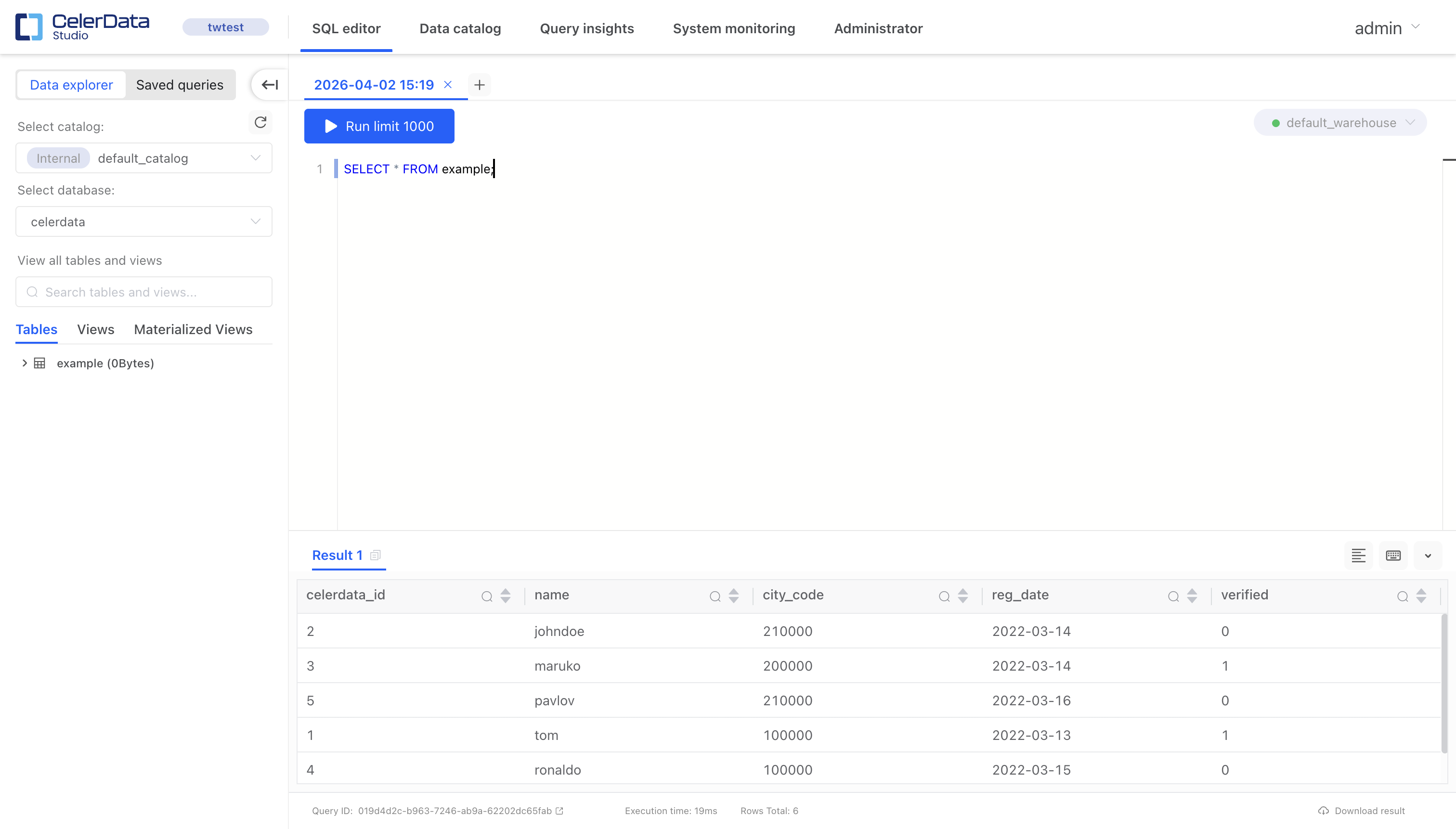Image resolution: width=1456 pixels, height=829 pixels.
Task: Run the query with limit 1000
Action: [378, 126]
